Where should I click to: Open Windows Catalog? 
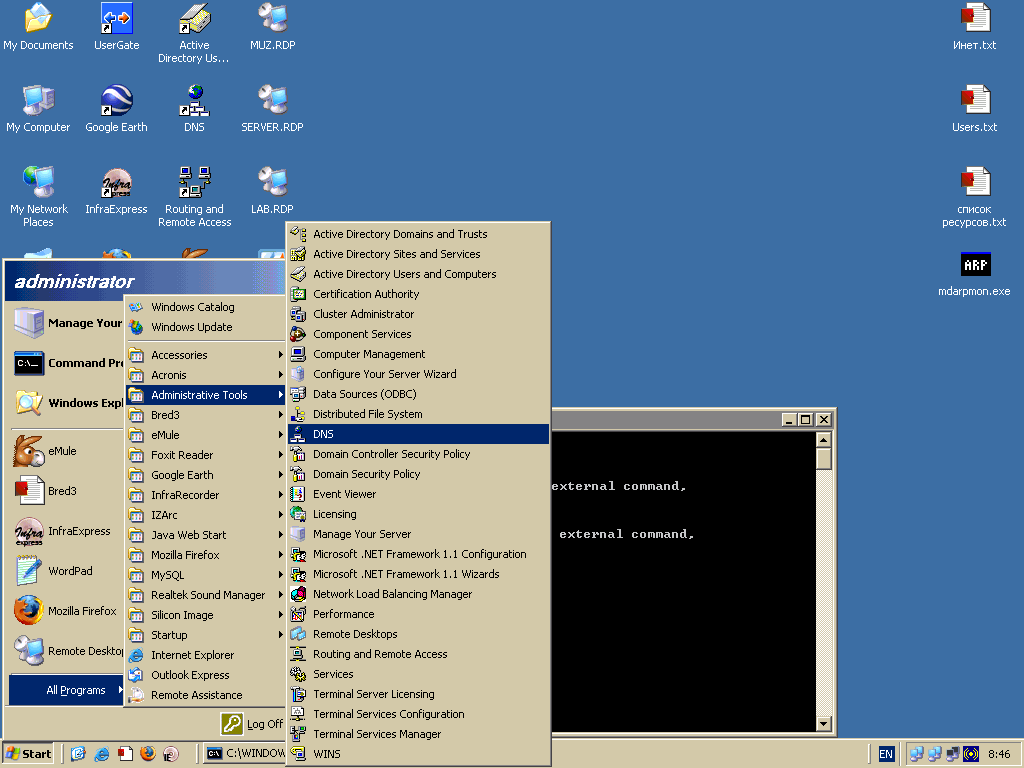[x=206, y=307]
